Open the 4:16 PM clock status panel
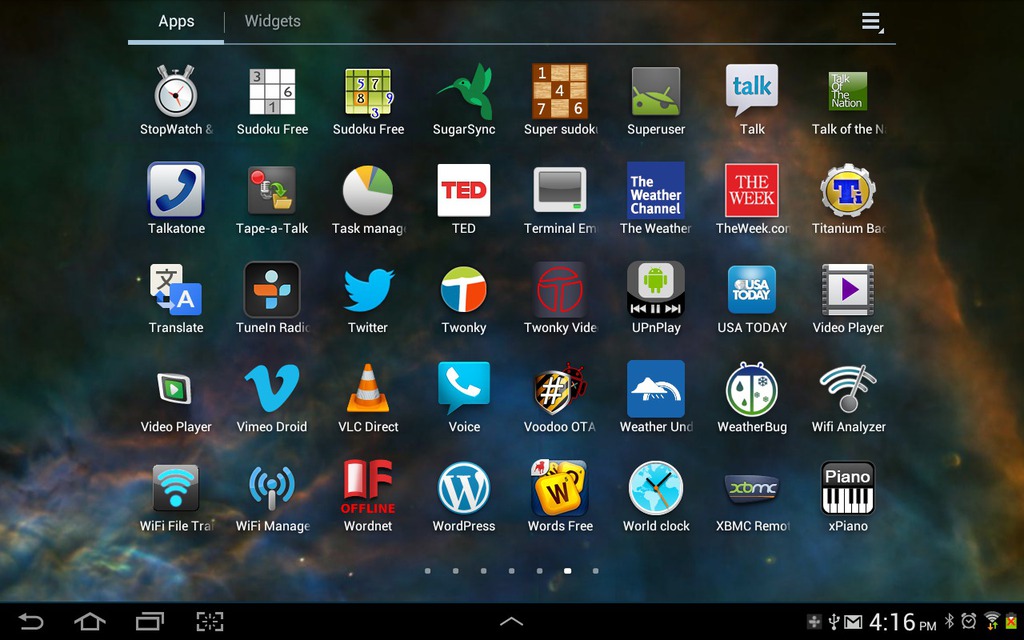The height and width of the screenshot is (640, 1024). (x=903, y=622)
